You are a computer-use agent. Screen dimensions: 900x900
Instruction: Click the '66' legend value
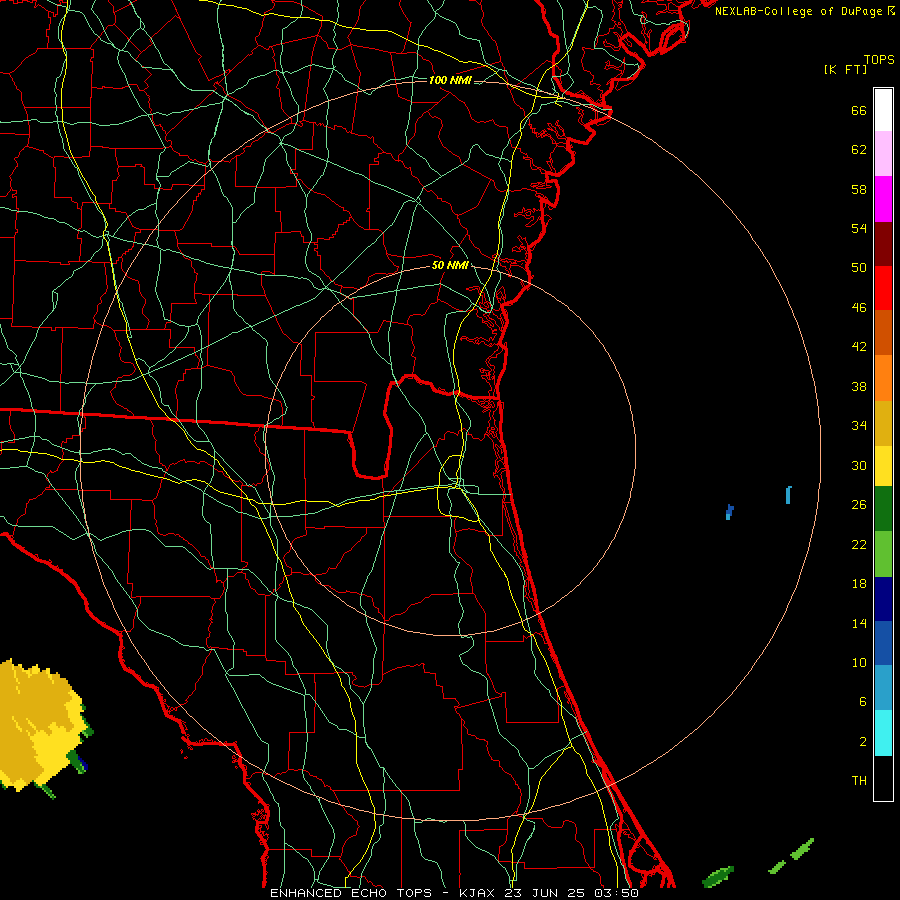[x=859, y=111]
